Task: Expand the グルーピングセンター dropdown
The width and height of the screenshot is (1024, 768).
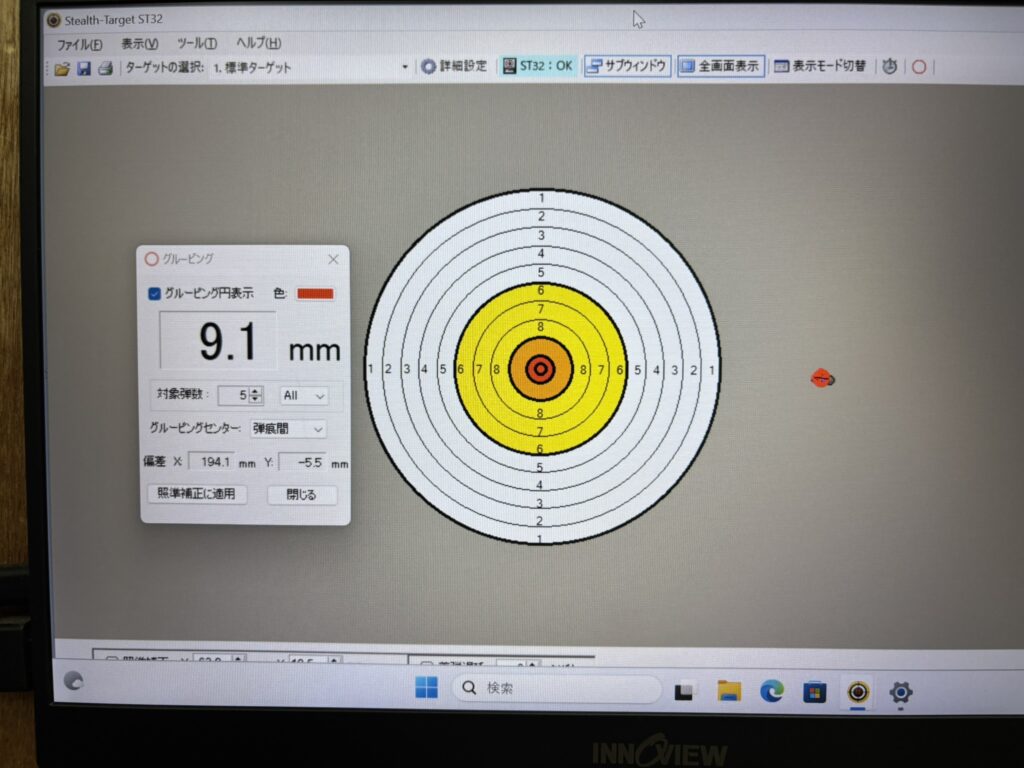Action: pyautogui.click(x=287, y=429)
